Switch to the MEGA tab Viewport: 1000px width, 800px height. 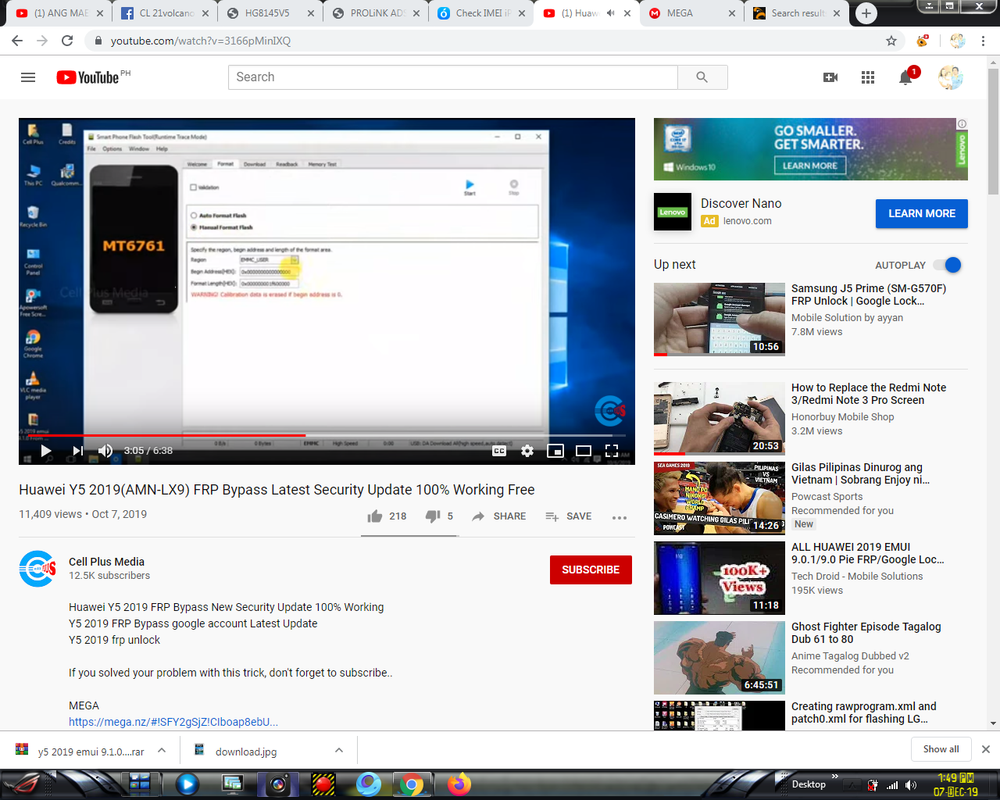(x=692, y=13)
